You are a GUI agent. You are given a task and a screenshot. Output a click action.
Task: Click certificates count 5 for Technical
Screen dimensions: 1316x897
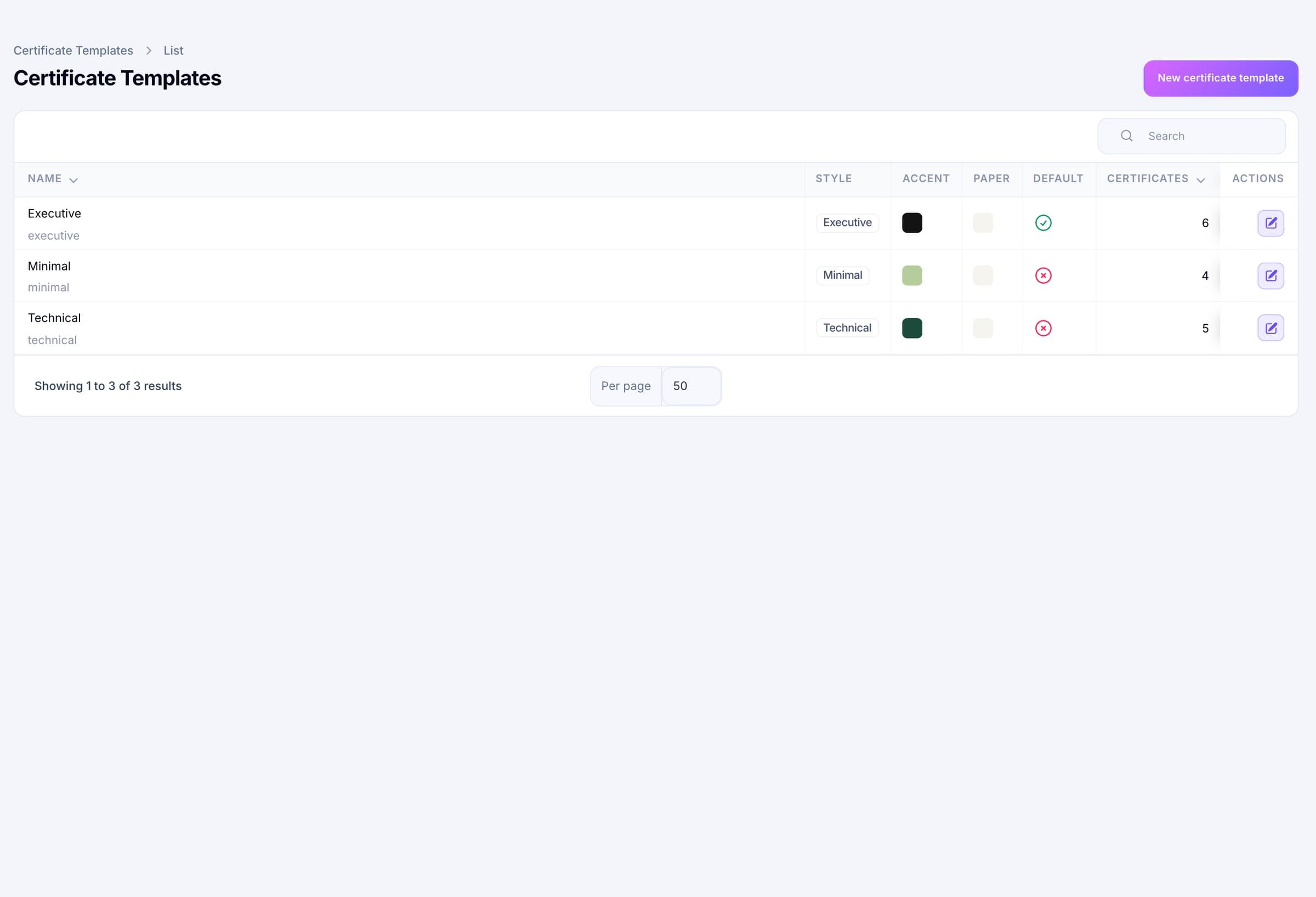coord(1205,329)
